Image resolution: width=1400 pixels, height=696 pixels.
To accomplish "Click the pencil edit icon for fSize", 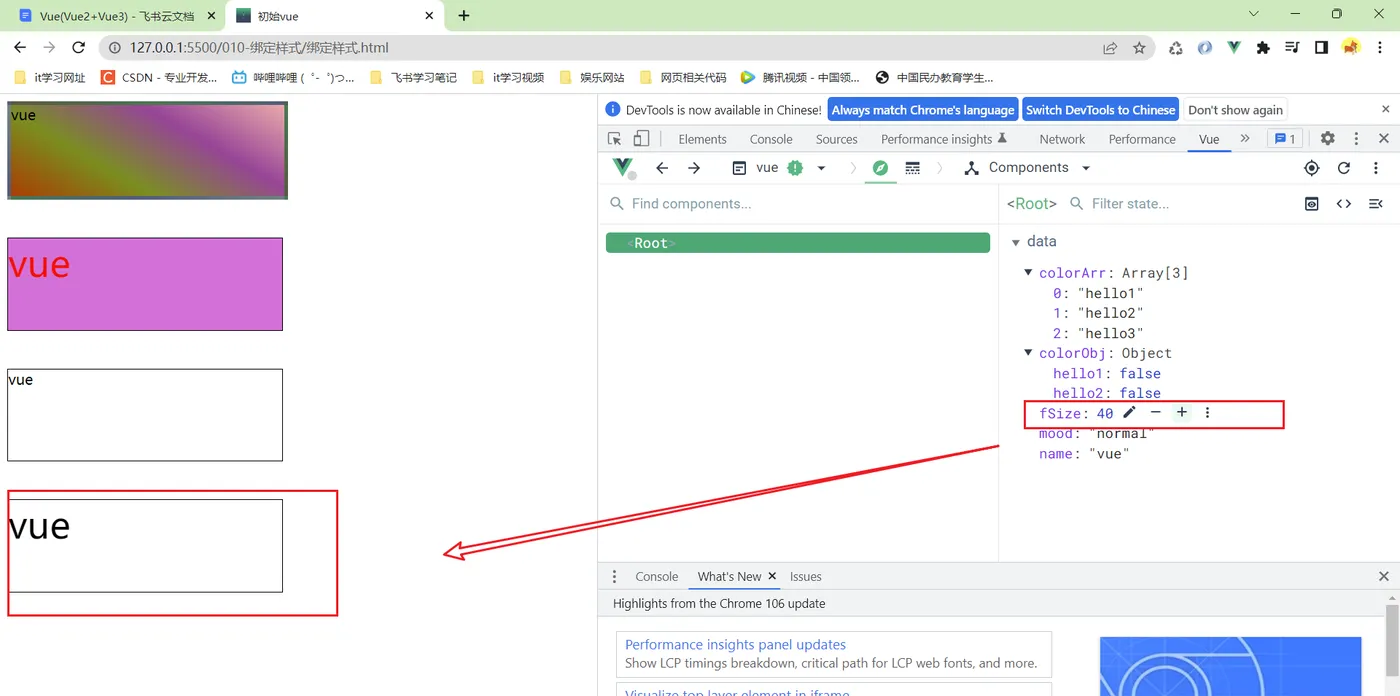I will [1130, 412].
